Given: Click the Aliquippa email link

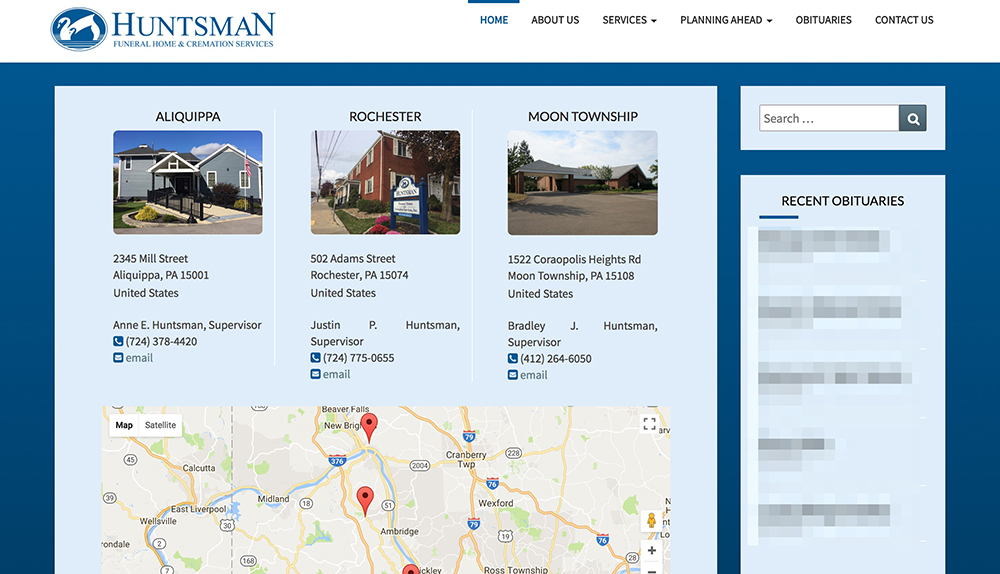Looking at the screenshot, I should tap(139, 358).
